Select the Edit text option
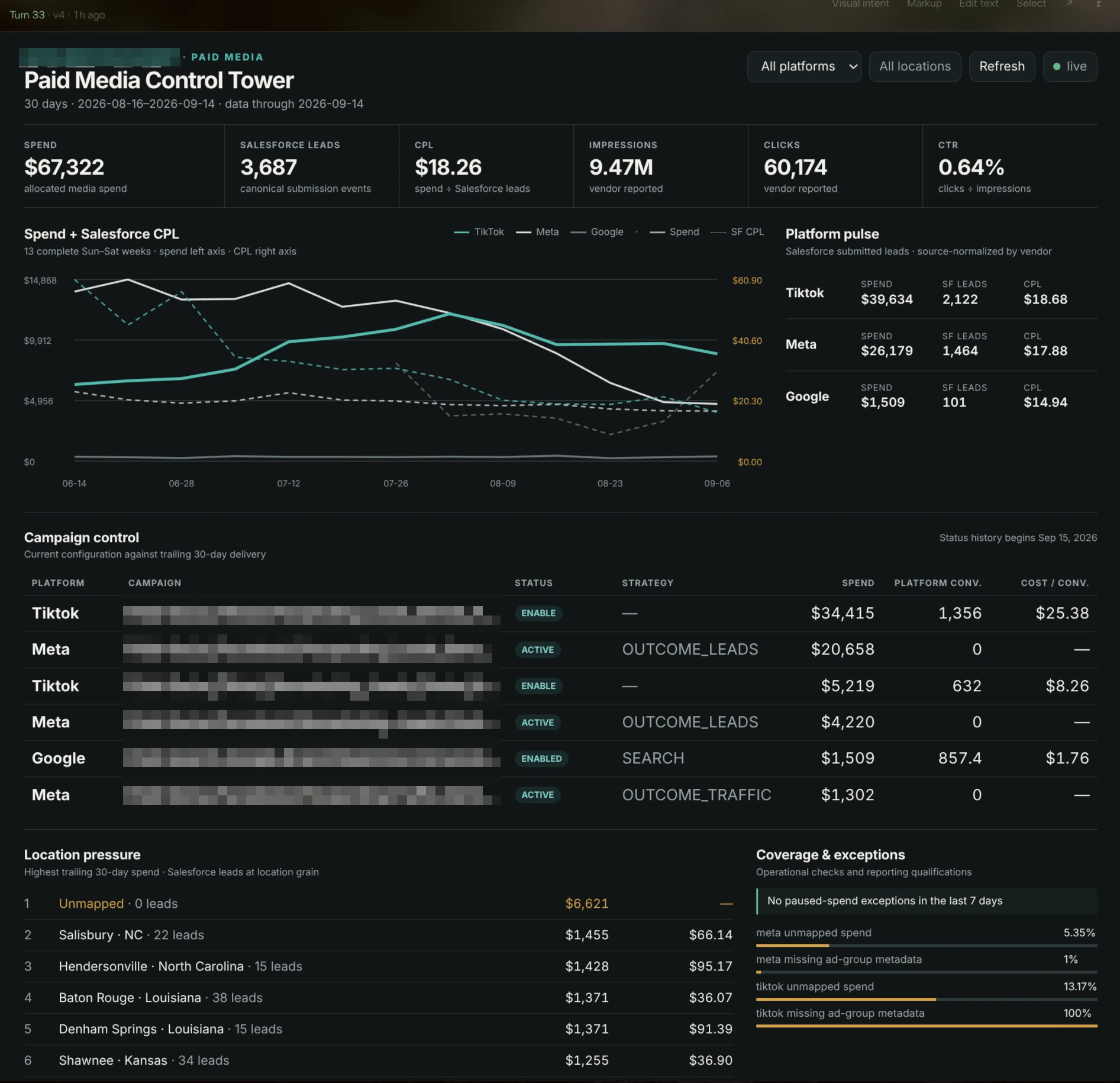The width and height of the screenshot is (1120, 1083). (x=979, y=4)
